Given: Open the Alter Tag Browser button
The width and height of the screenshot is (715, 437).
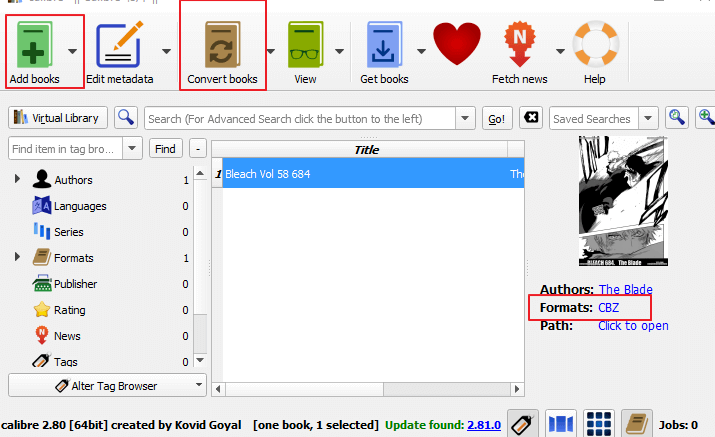Looking at the screenshot, I should [x=107, y=385].
